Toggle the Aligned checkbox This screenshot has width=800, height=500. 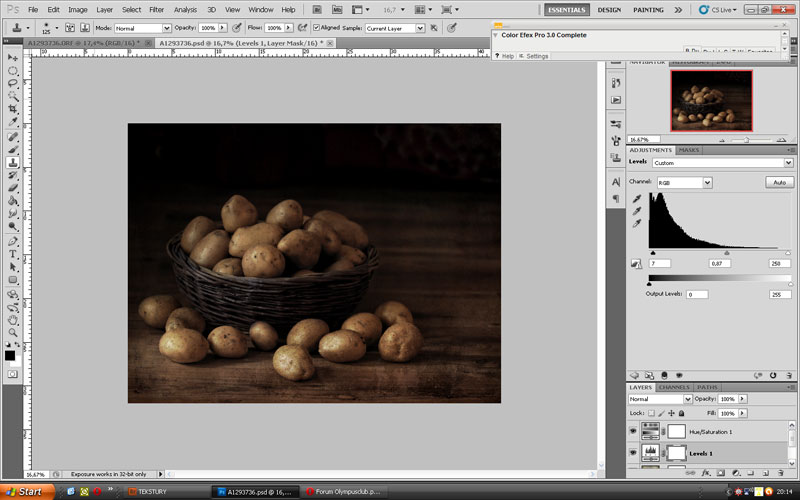[x=317, y=28]
